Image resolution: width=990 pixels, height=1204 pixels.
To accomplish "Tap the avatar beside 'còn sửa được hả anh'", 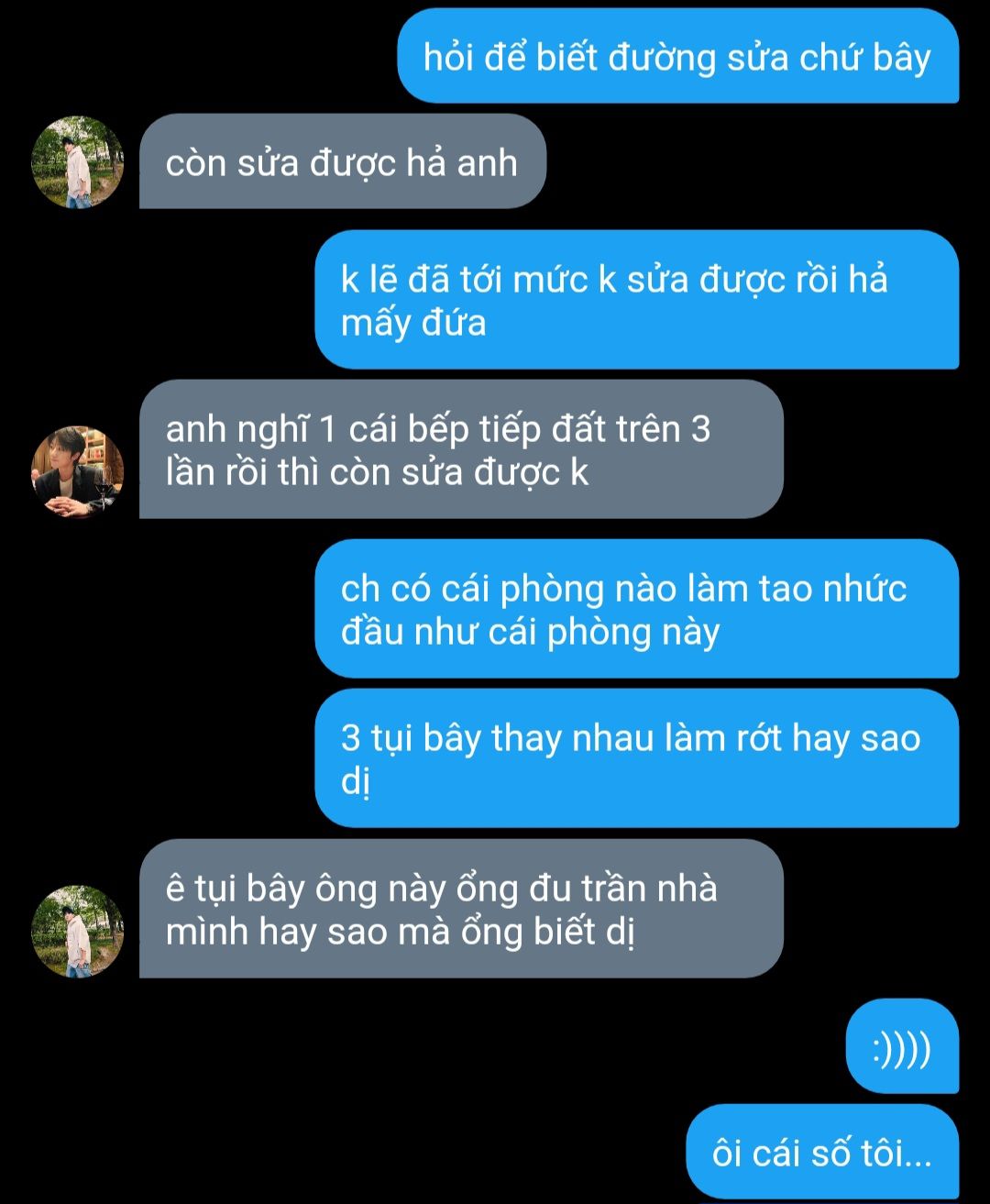I will point(78,162).
